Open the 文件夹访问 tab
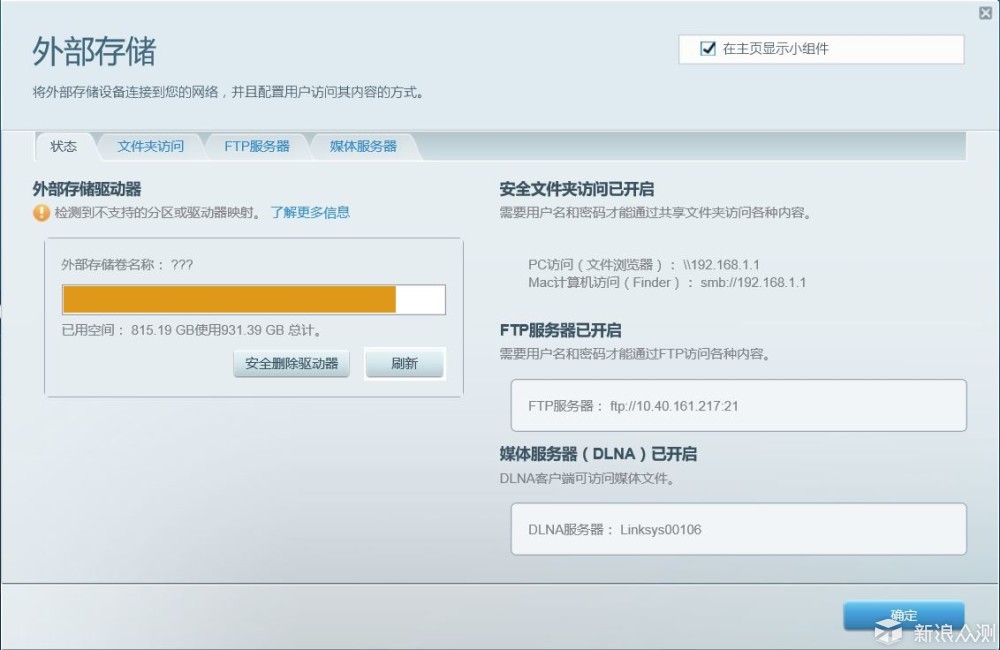Screen dimensions: 1000x650 151,146
